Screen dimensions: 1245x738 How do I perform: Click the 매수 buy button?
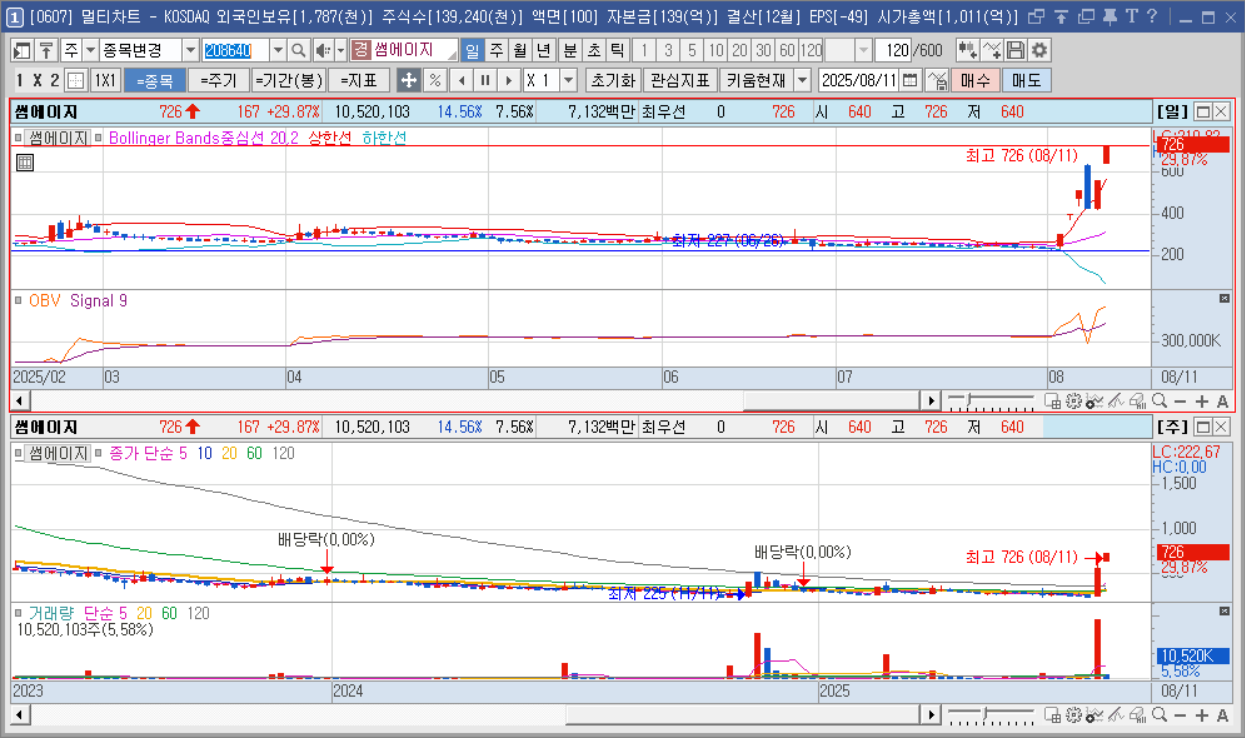pyautogui.click(x=974, y=80)
